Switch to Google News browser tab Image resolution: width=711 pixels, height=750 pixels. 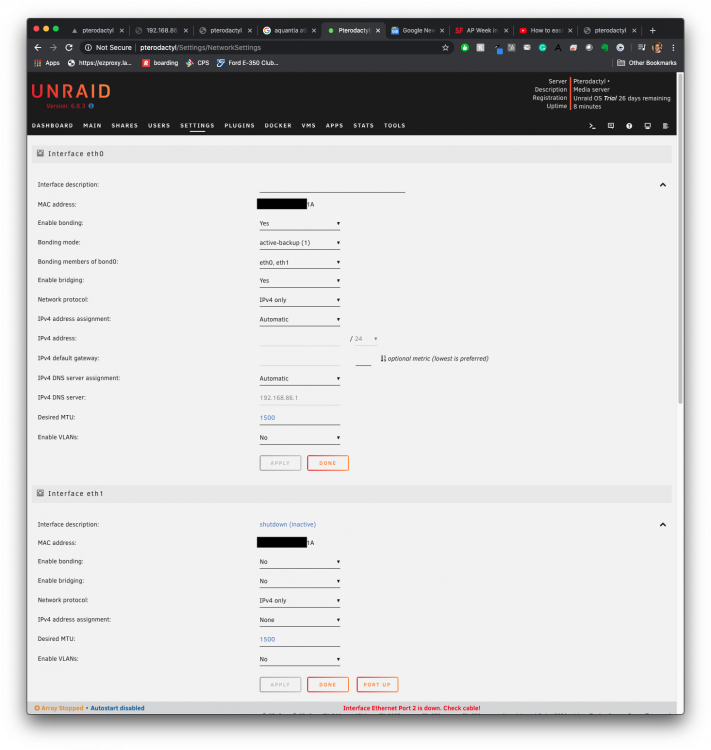(x=418, y=30)
